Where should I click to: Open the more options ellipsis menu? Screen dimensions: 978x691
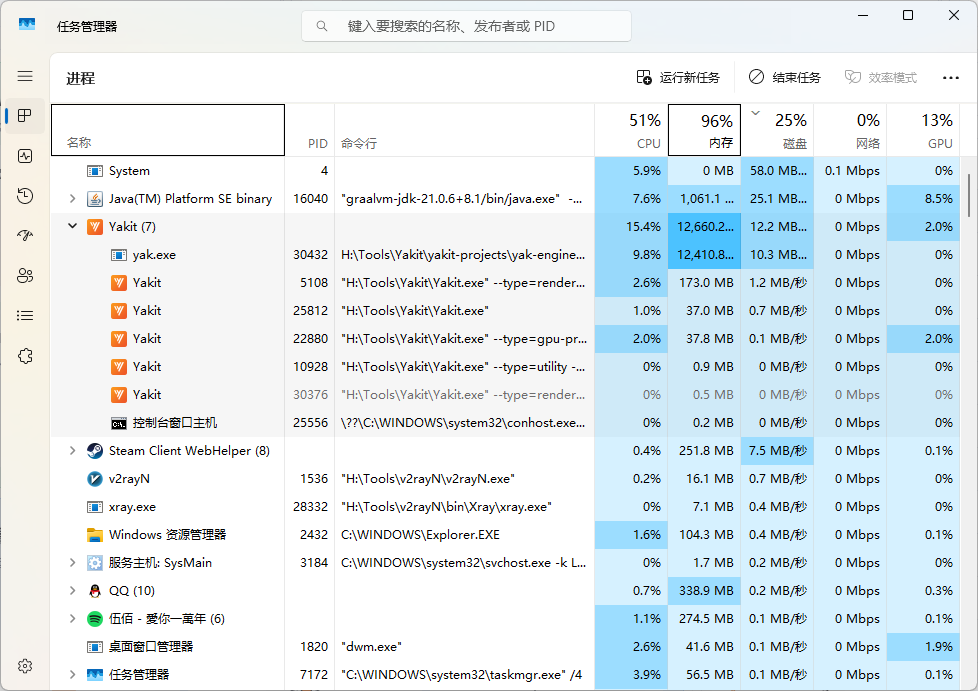pyautogui.click(x=951, y=78)
